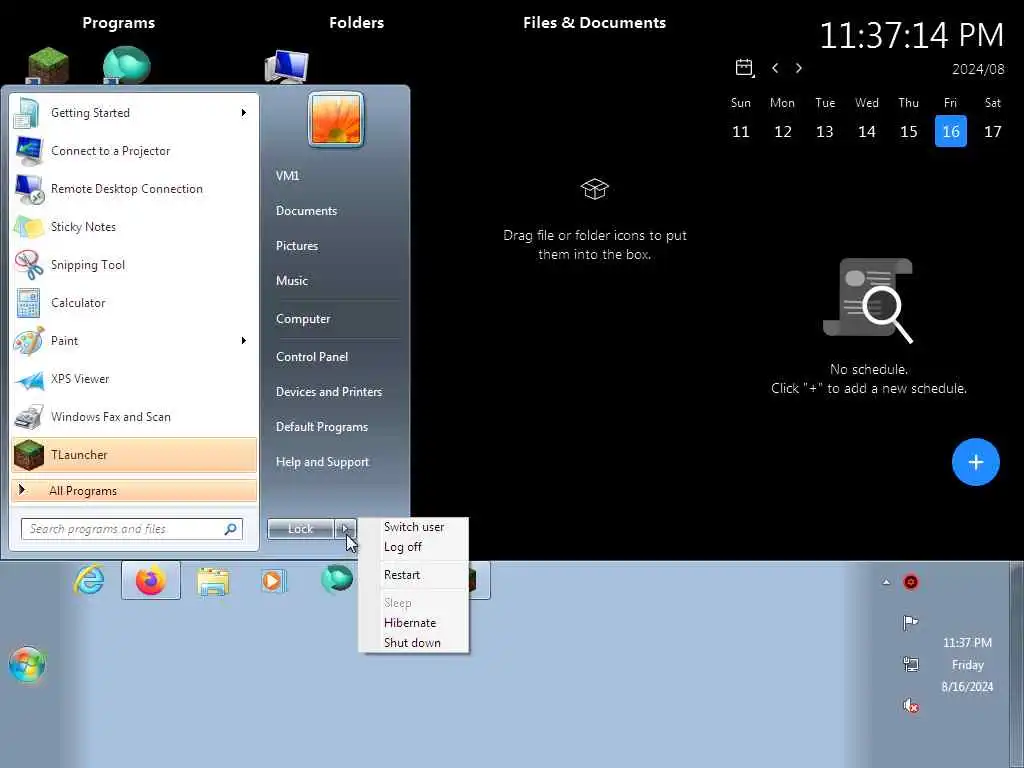Open Music from the Start menu

point(292,281)
